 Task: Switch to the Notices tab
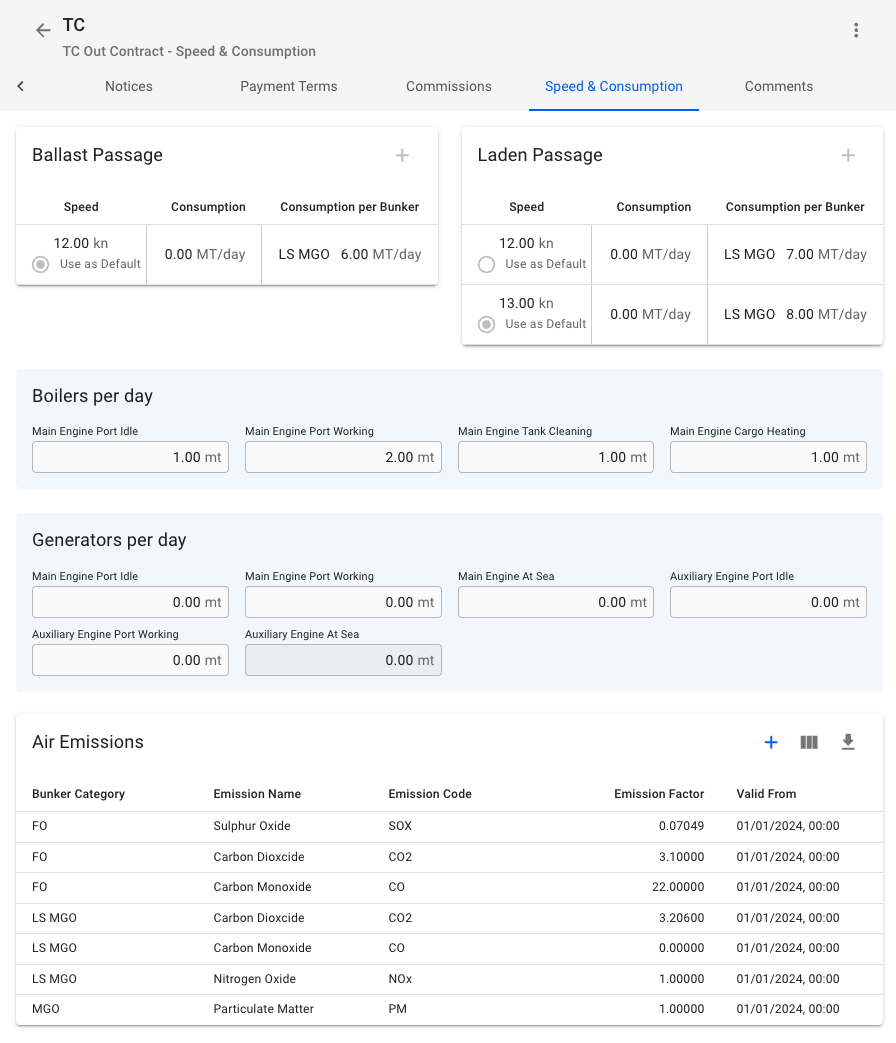(129, 86)
